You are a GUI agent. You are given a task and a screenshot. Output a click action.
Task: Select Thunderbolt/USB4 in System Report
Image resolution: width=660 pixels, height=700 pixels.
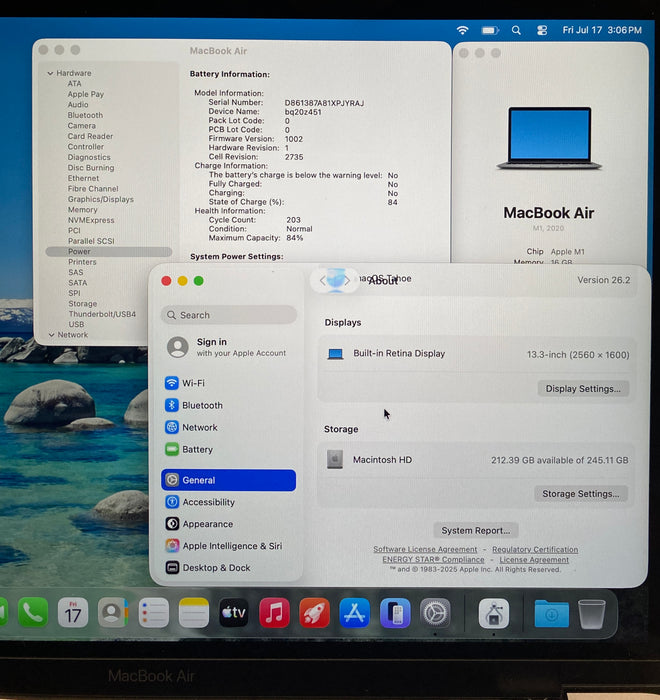point(102,314)
